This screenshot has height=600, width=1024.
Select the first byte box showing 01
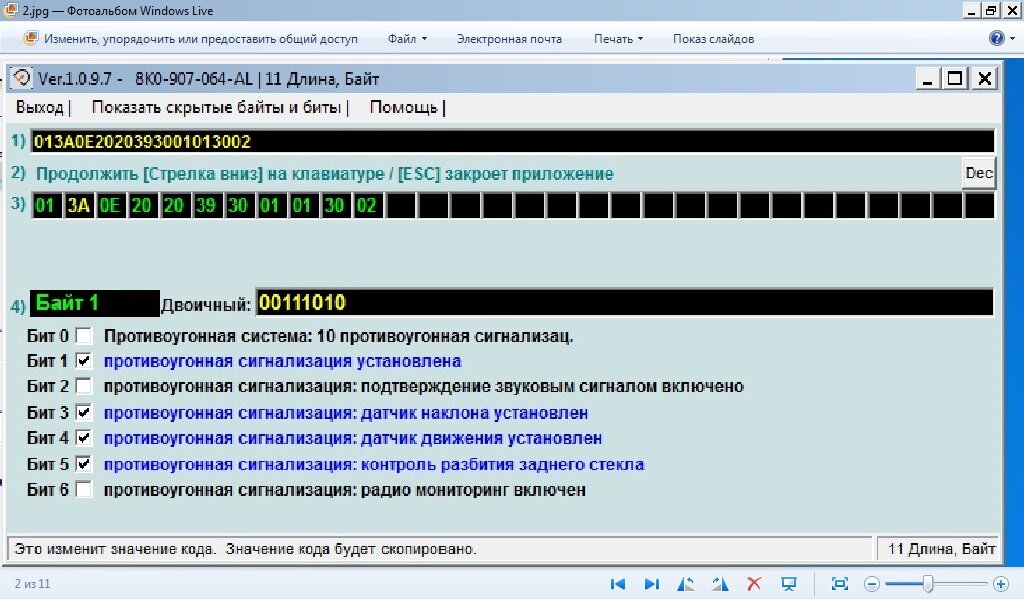coord(46,205)
